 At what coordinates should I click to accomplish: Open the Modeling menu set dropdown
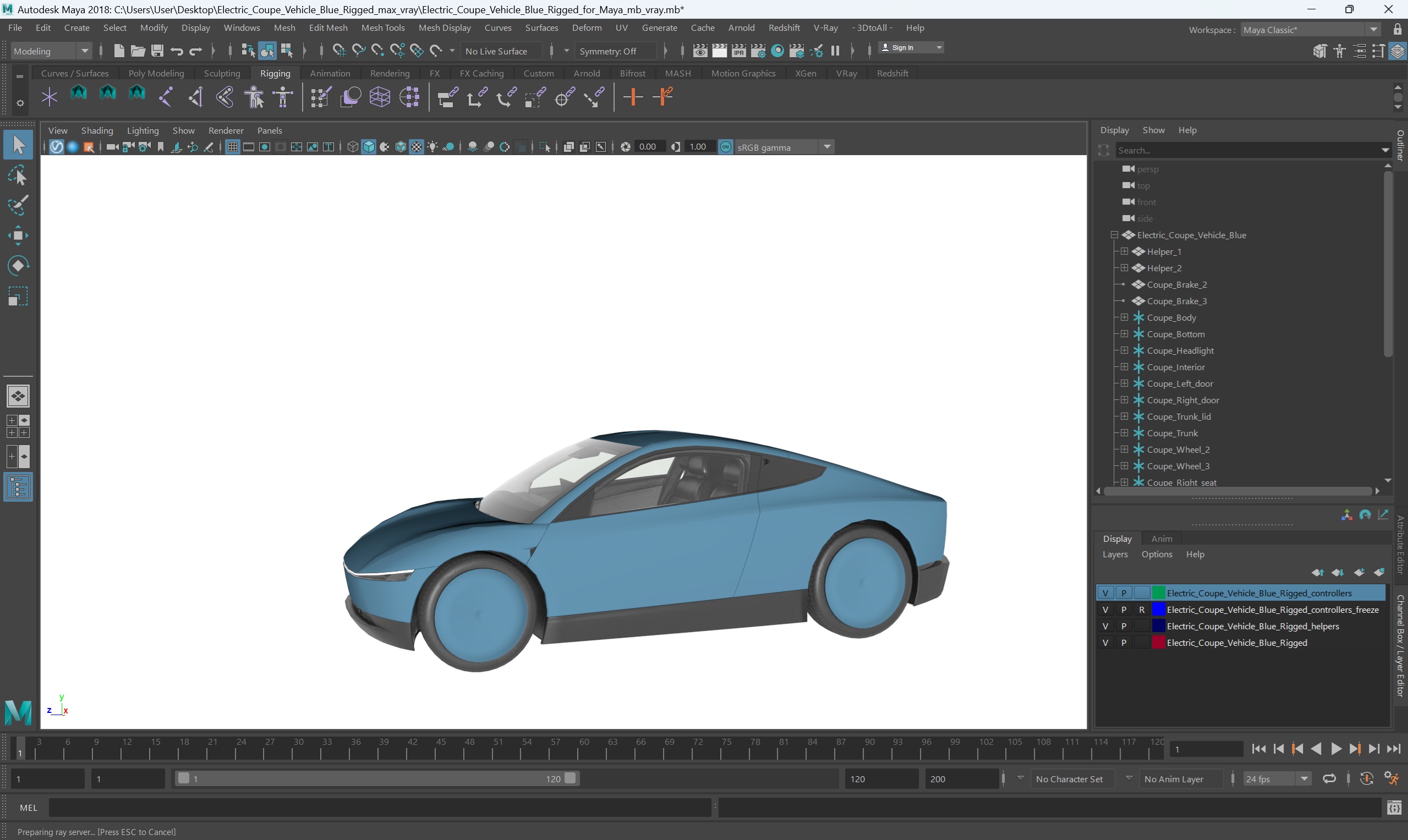tap(51, 51)
